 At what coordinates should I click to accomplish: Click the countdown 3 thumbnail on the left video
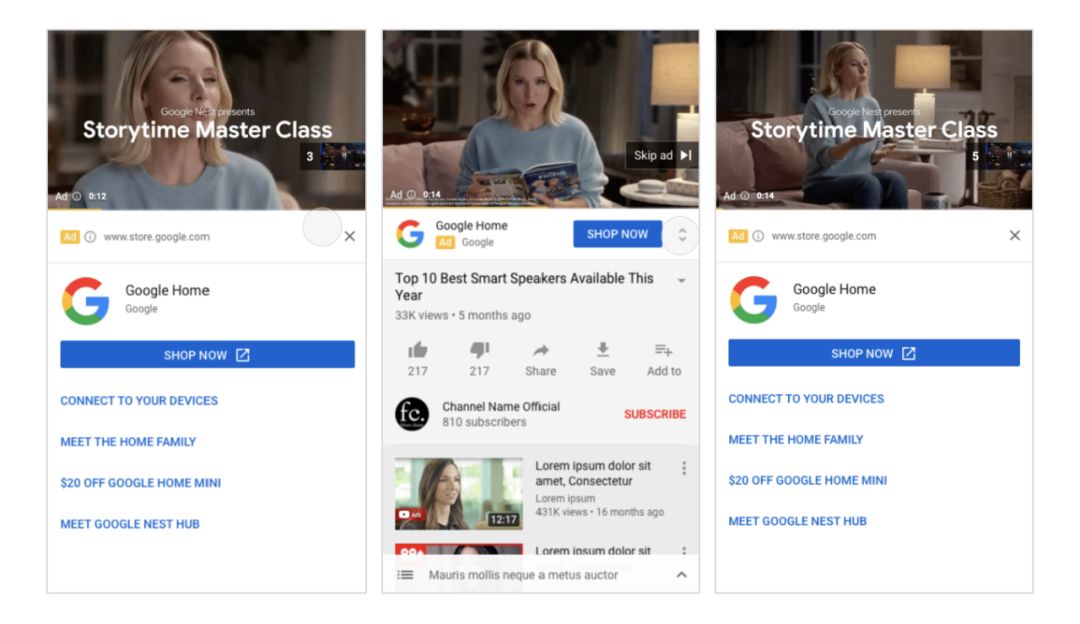click(x=334, y=156)
